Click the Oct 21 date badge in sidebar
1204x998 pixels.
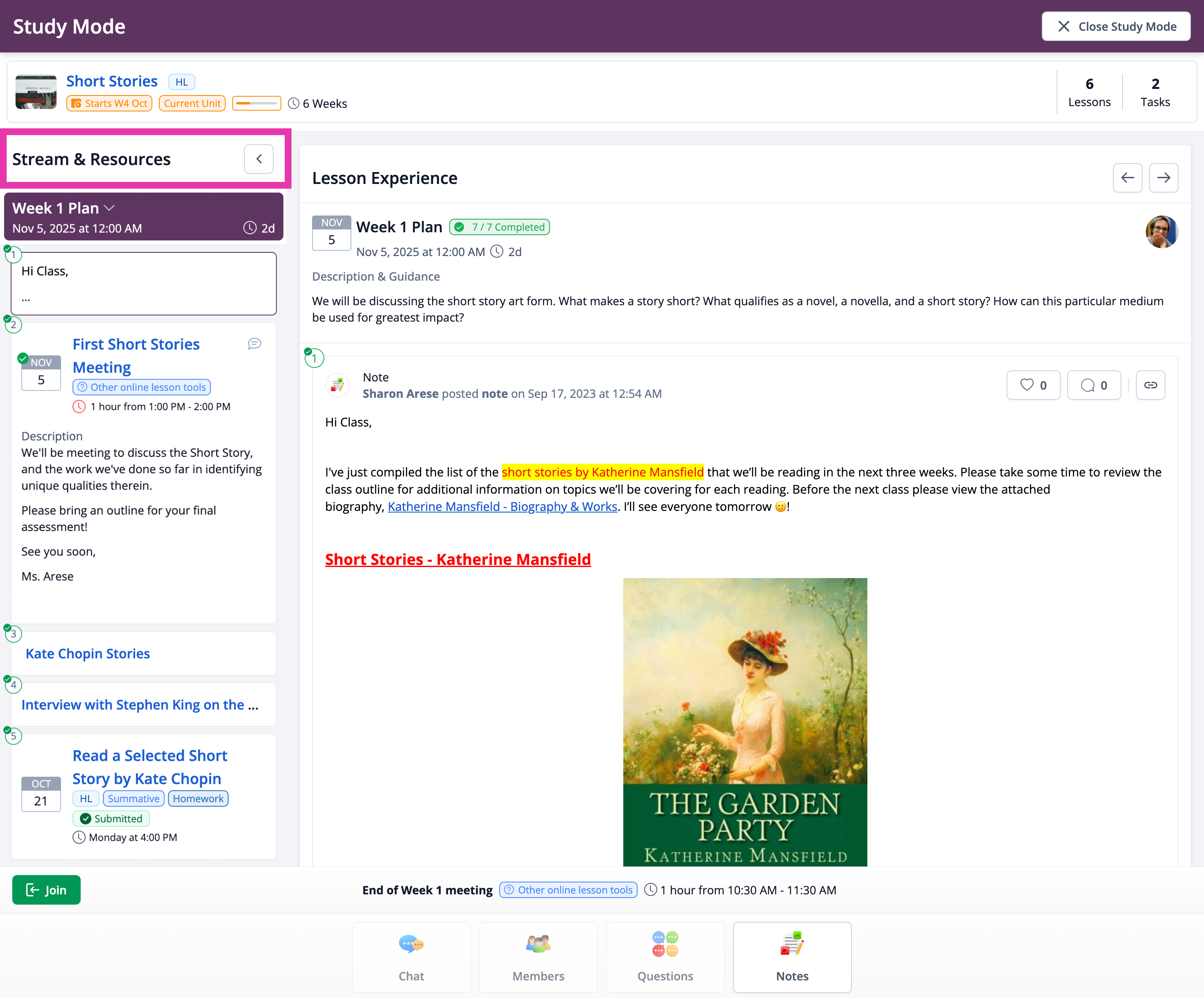click(41, 794)
